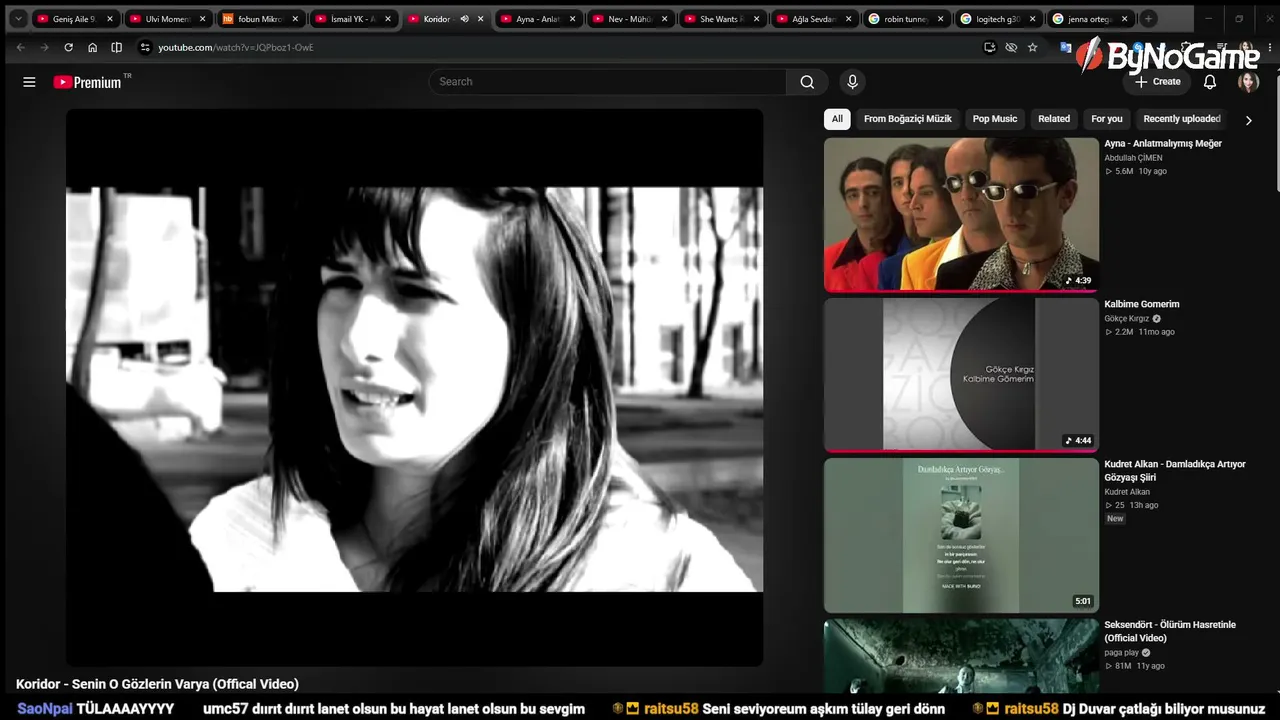
Task: Visit the Gökçe Kırgız channel
Action: click(1127, 319)
